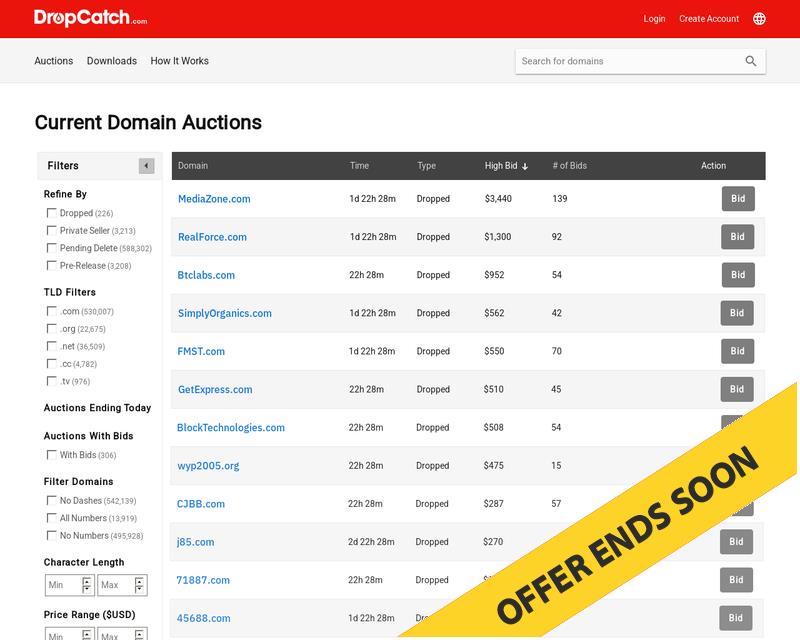The width and height of the screenshot is (800, 640).
Task: Bid on 45688.com
Action: pyautogui.click(x=736, y=618)
